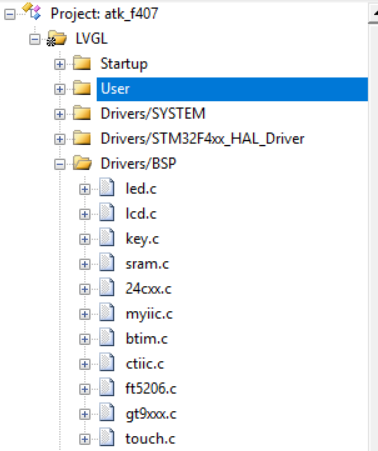Expand the Drivers/STM32F4xx_HAL_Driver group
378x451 pixels.
(60, 139)
